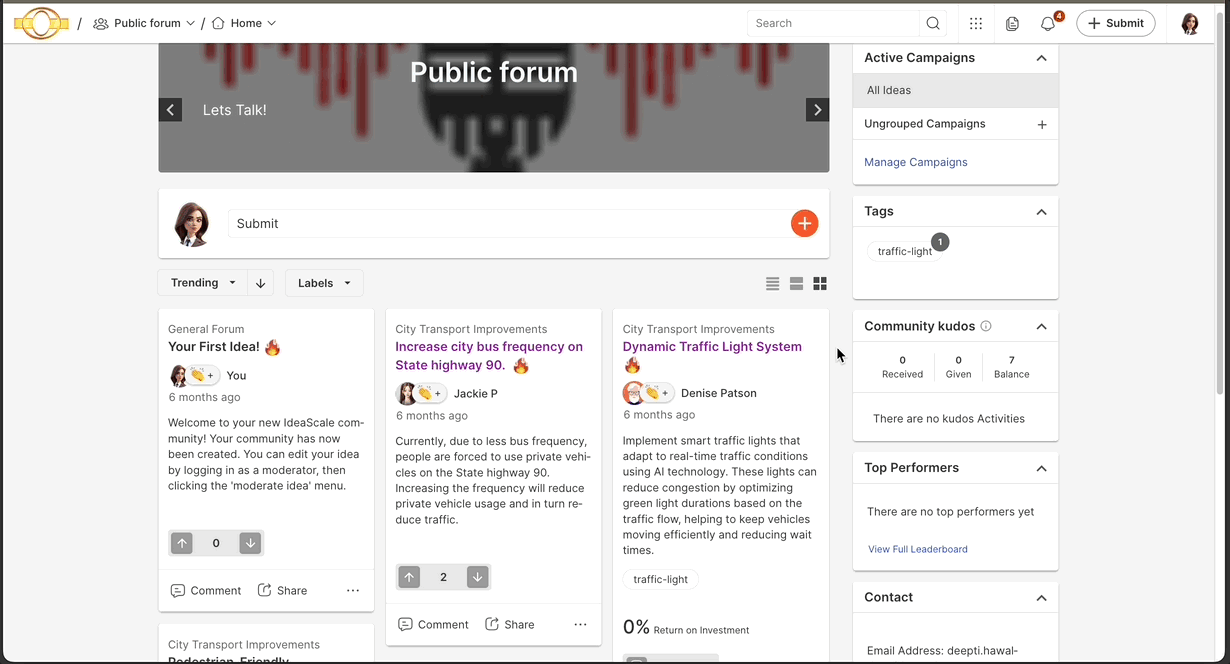1230x664 pixels.
Task: Give kudos on Your First Idea
Action: pyautogui.click(x=203, y=375)
